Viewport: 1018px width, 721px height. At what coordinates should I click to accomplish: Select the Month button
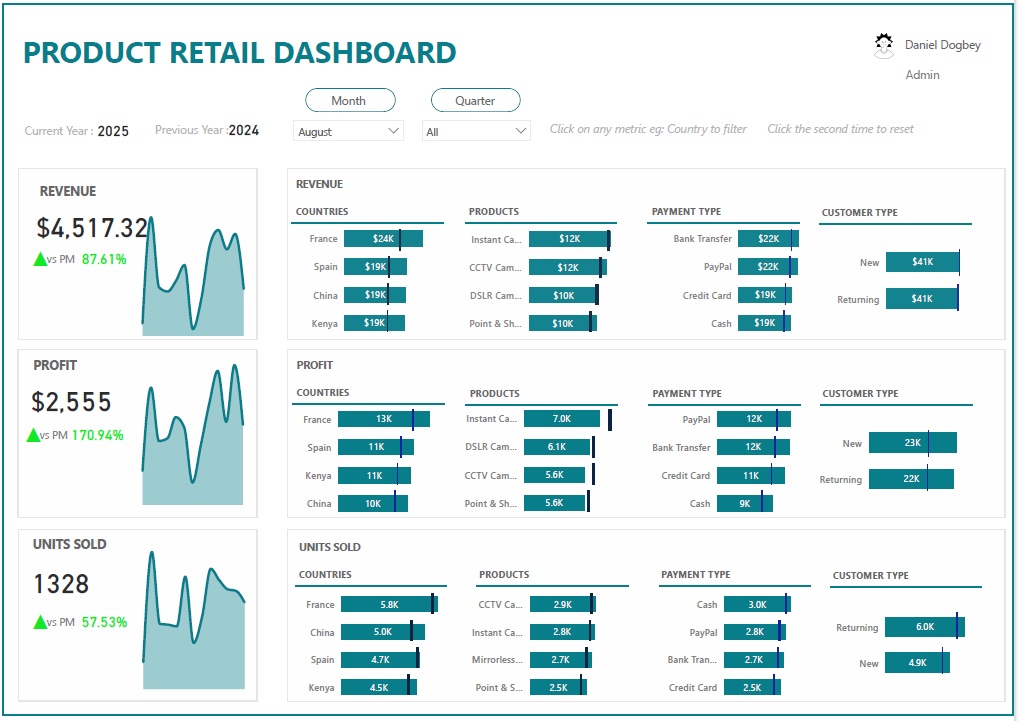(x=350, y=101)
